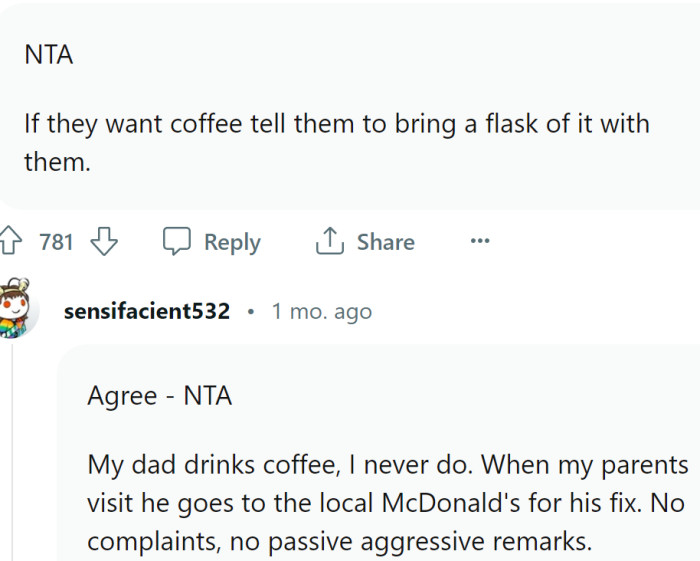Upvote the flask of coffee comment
Screen dimensions: 700x561
(x=11, y=241)
